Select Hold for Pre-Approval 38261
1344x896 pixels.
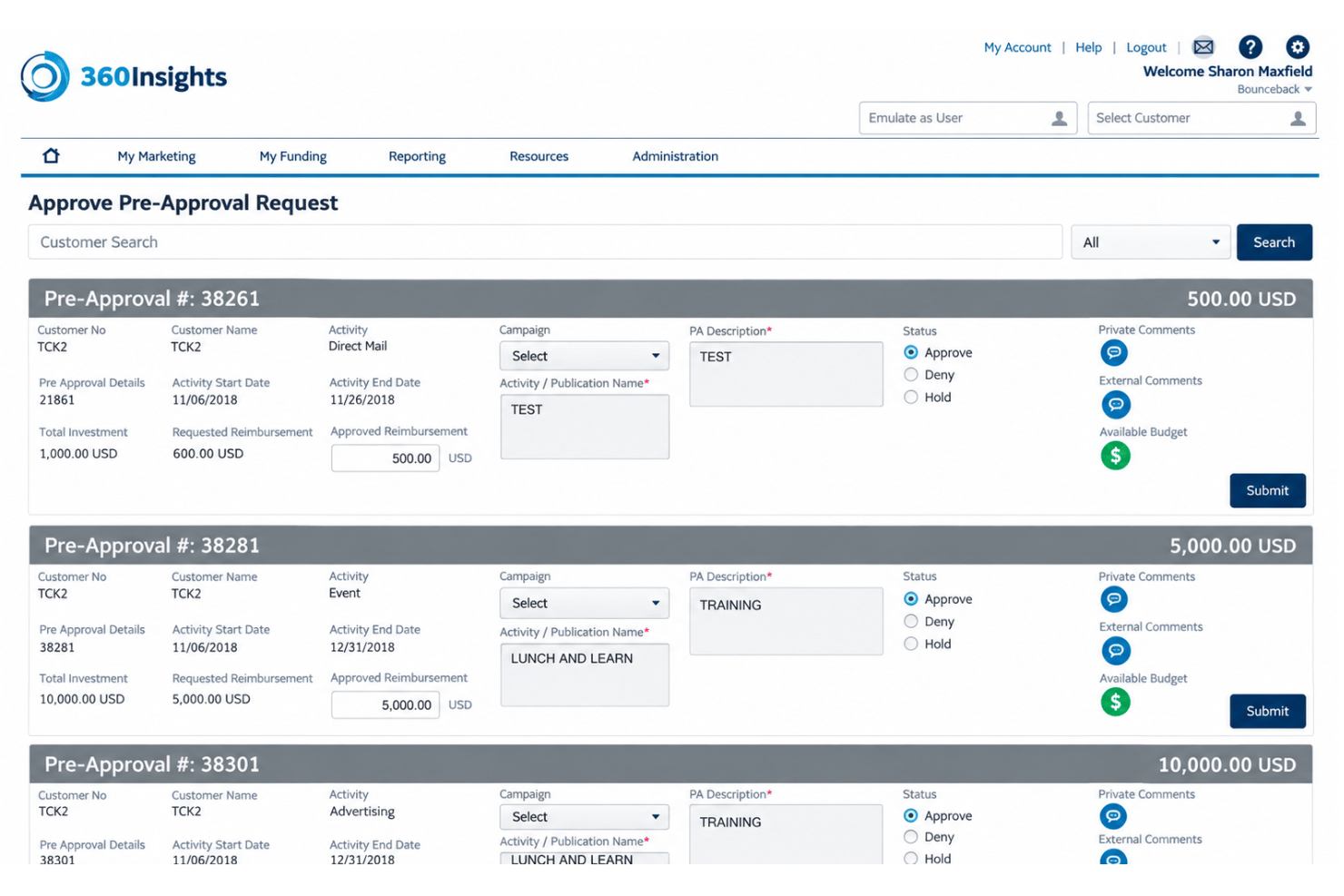click(x=911, y=397)
